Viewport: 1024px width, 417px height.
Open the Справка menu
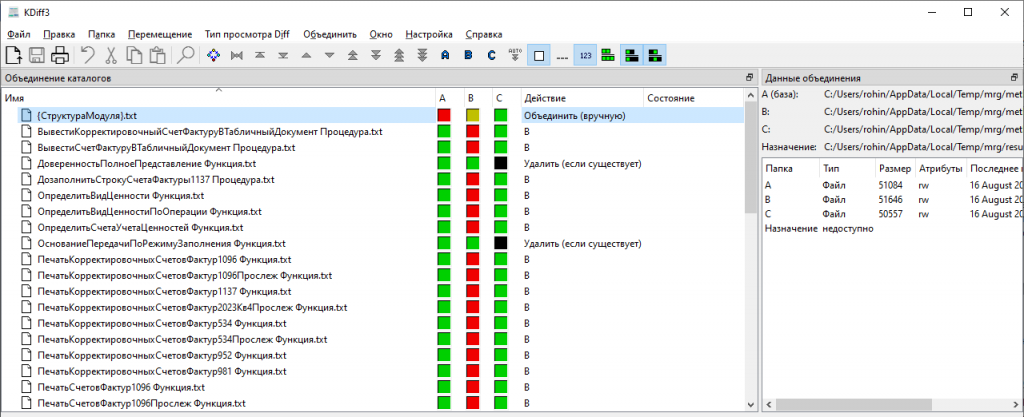[x=484, y=34]
